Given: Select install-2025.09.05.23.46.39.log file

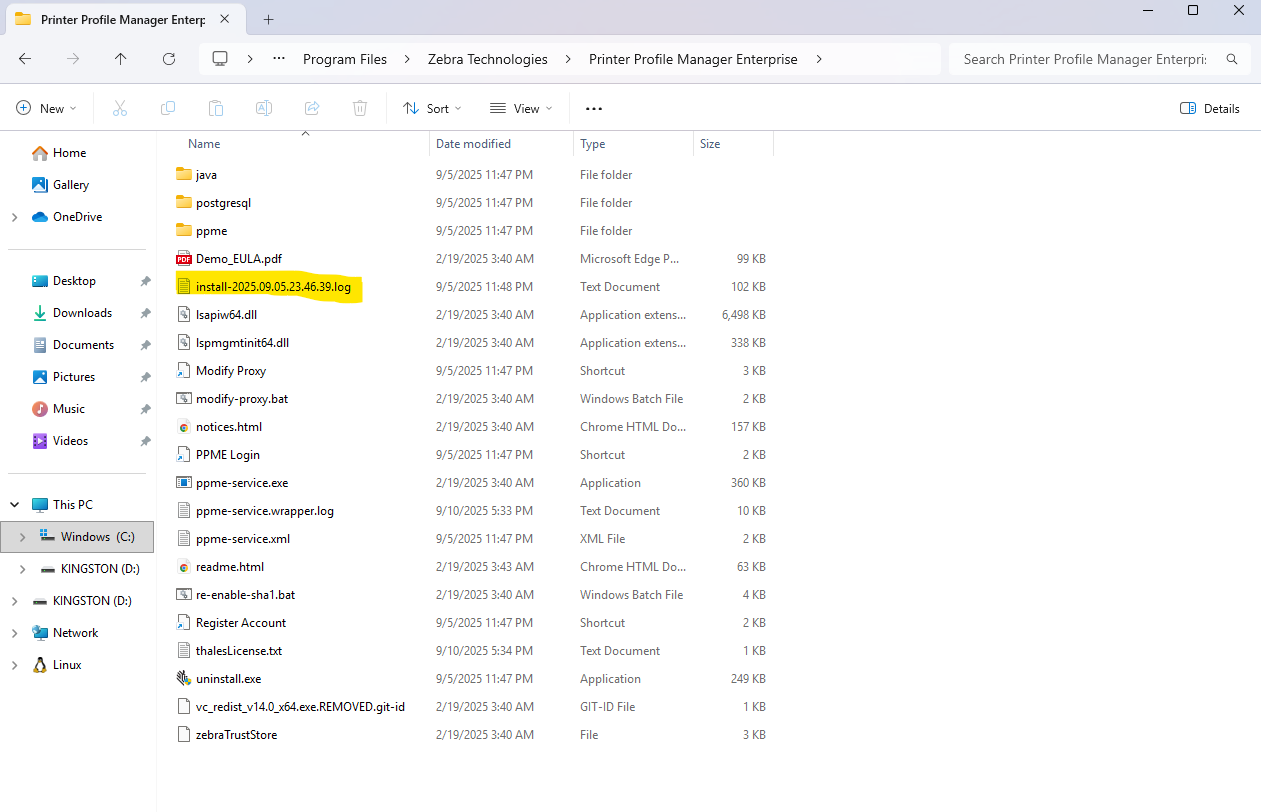Looking at the screenshot, I should [x=273, y=286].
